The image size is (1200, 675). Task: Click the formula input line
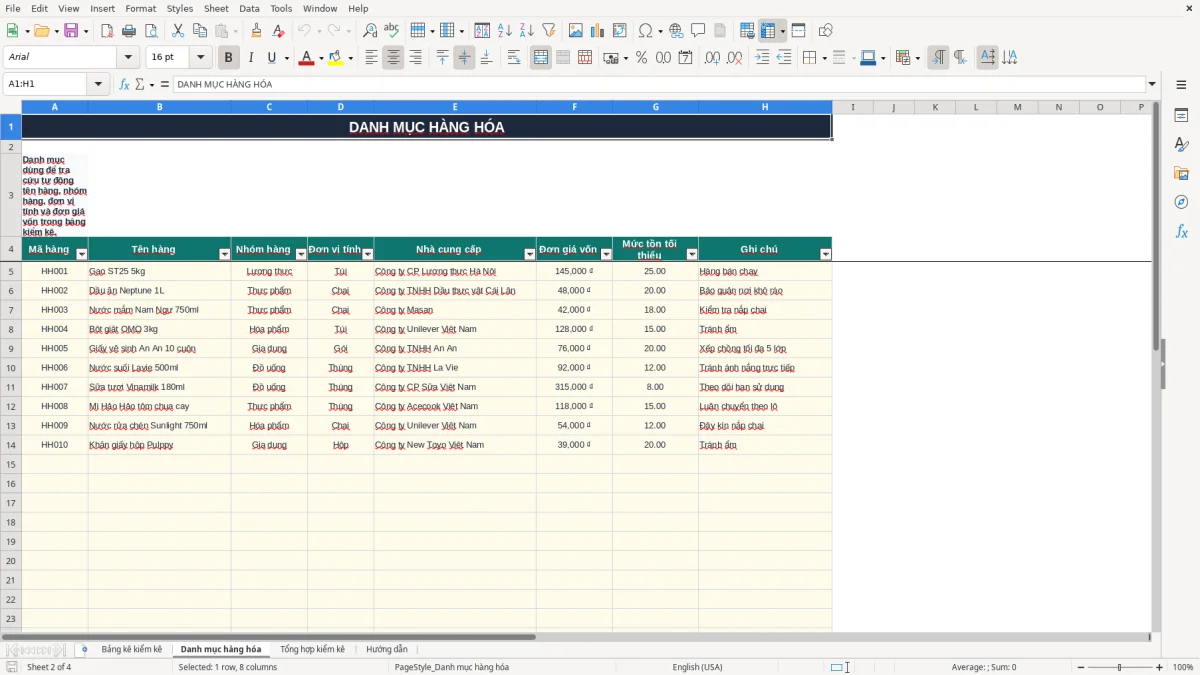click(658, 84)
